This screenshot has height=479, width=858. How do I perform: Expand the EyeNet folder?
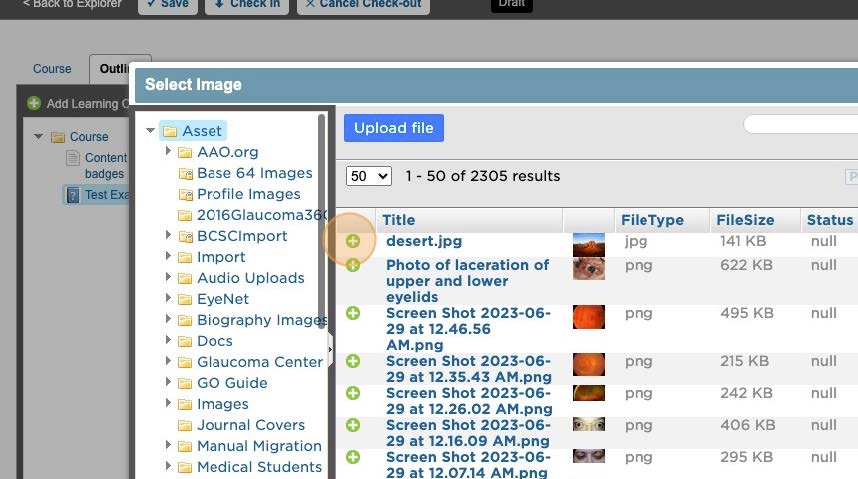(x=168, y=297)
